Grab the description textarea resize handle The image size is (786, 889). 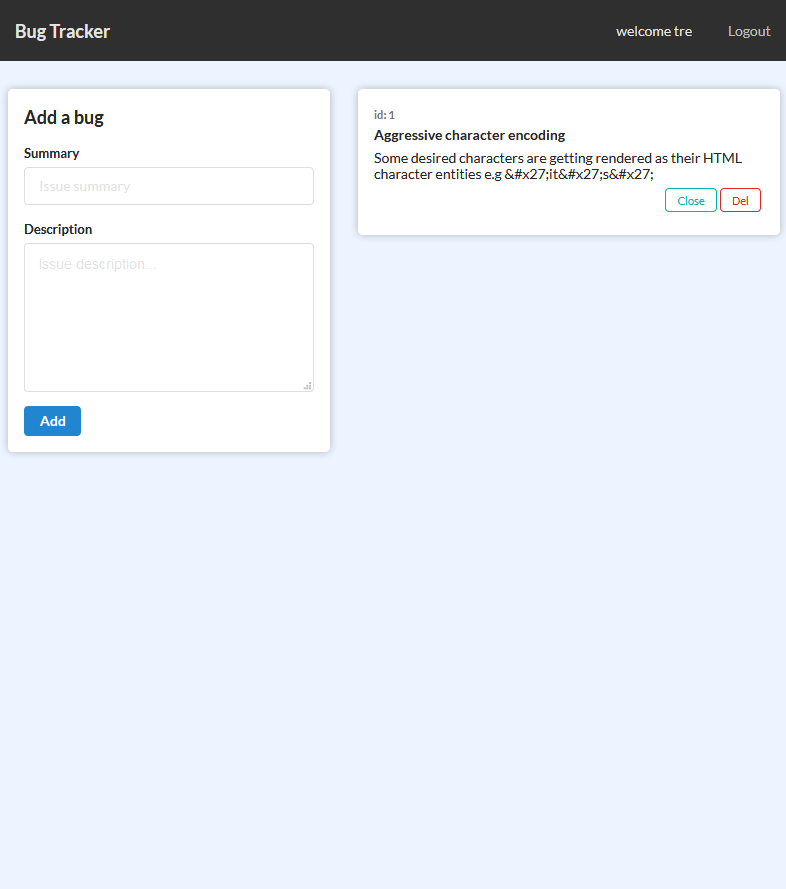coord(307,385)
